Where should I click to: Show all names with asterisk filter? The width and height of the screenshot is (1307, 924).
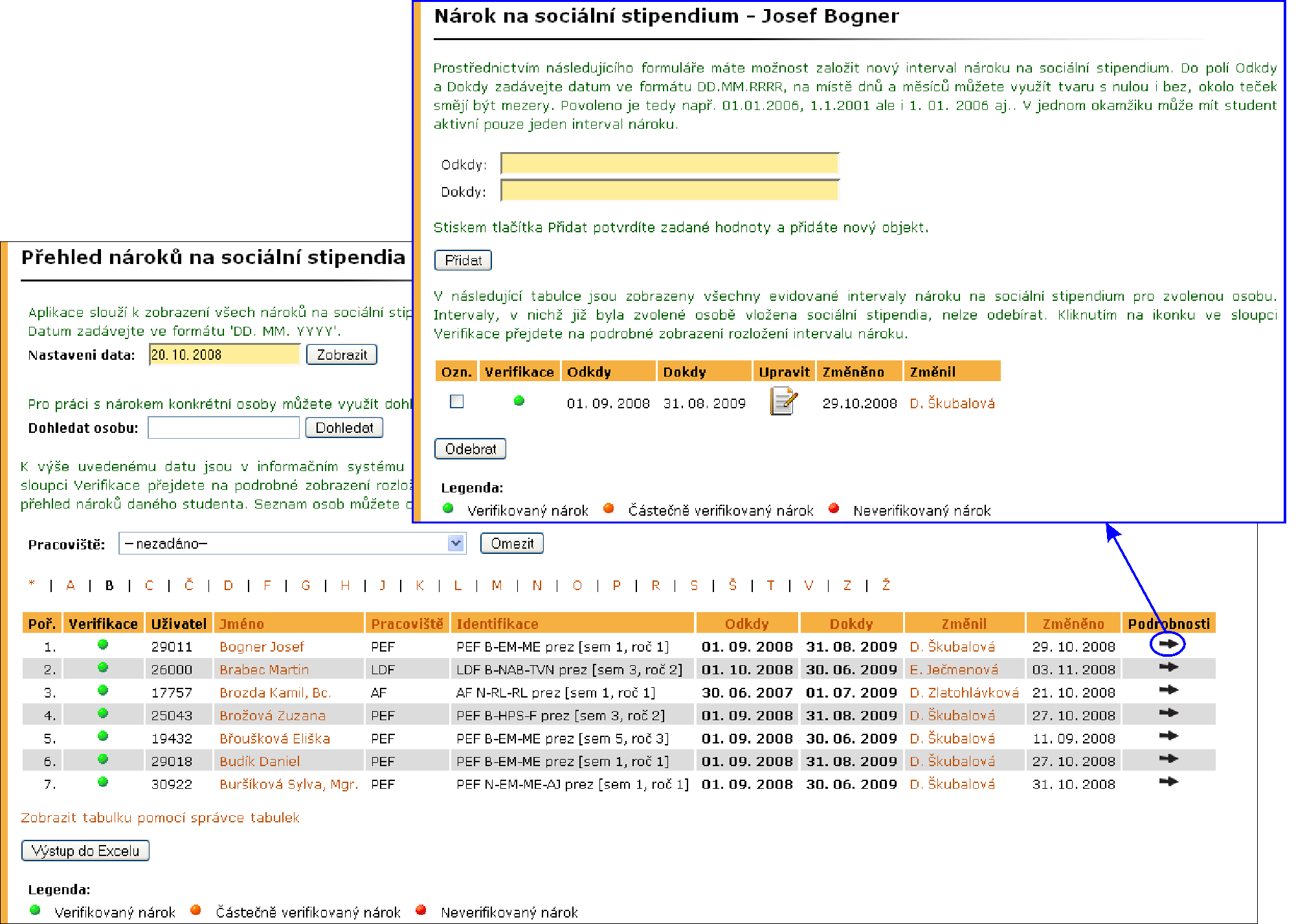(32, 585)
